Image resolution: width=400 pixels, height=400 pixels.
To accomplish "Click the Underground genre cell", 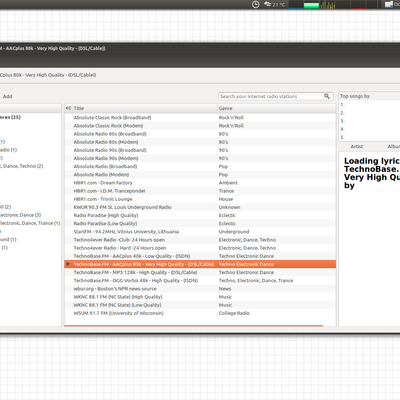I will pos(234,232).
